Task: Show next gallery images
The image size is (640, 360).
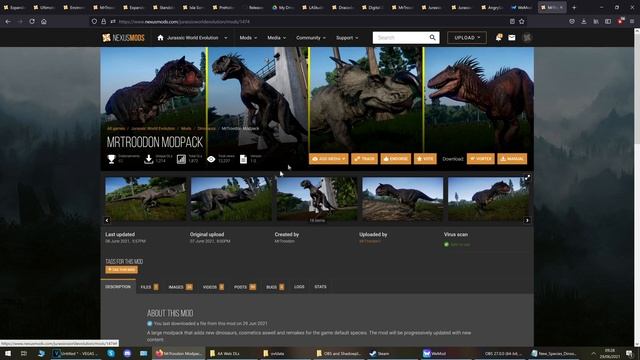Action: pyautogui.click(x=527, y=220)
